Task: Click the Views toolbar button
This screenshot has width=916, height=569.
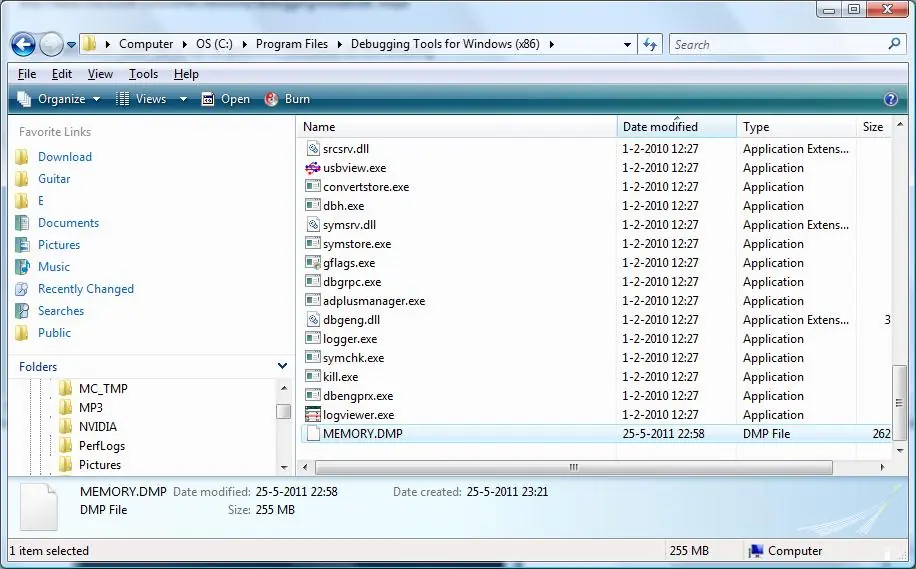Action: pos(141,99)
